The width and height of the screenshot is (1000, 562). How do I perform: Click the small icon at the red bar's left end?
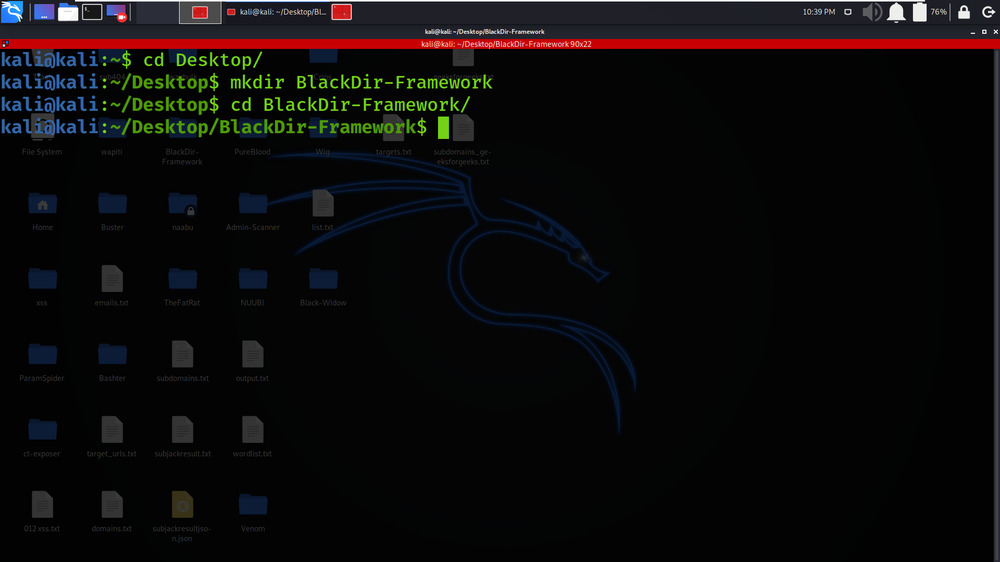[4, 44]
